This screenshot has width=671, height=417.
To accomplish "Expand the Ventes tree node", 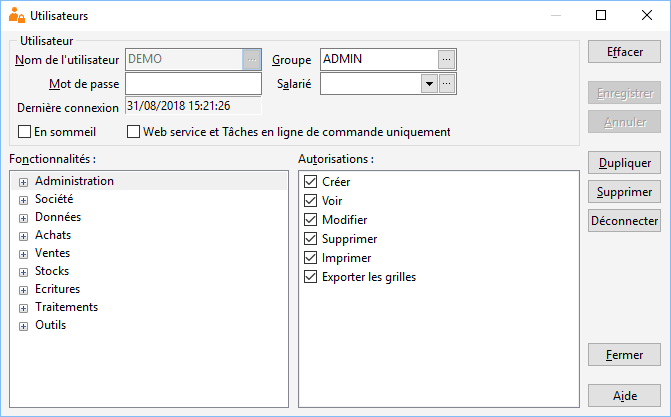I will click(x=23, y=254).
